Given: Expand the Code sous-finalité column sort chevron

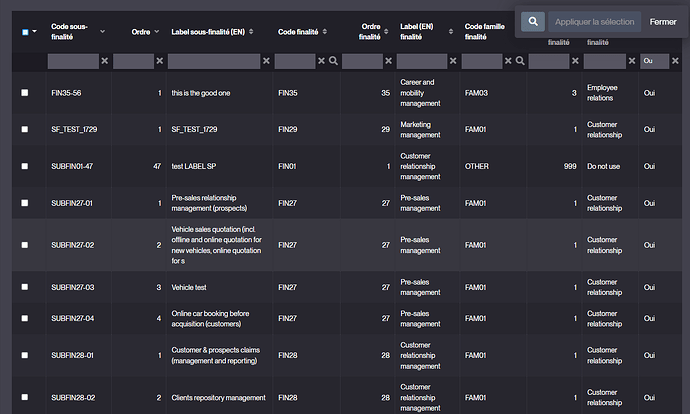Looking at the screenshot, I should (103, 32).
